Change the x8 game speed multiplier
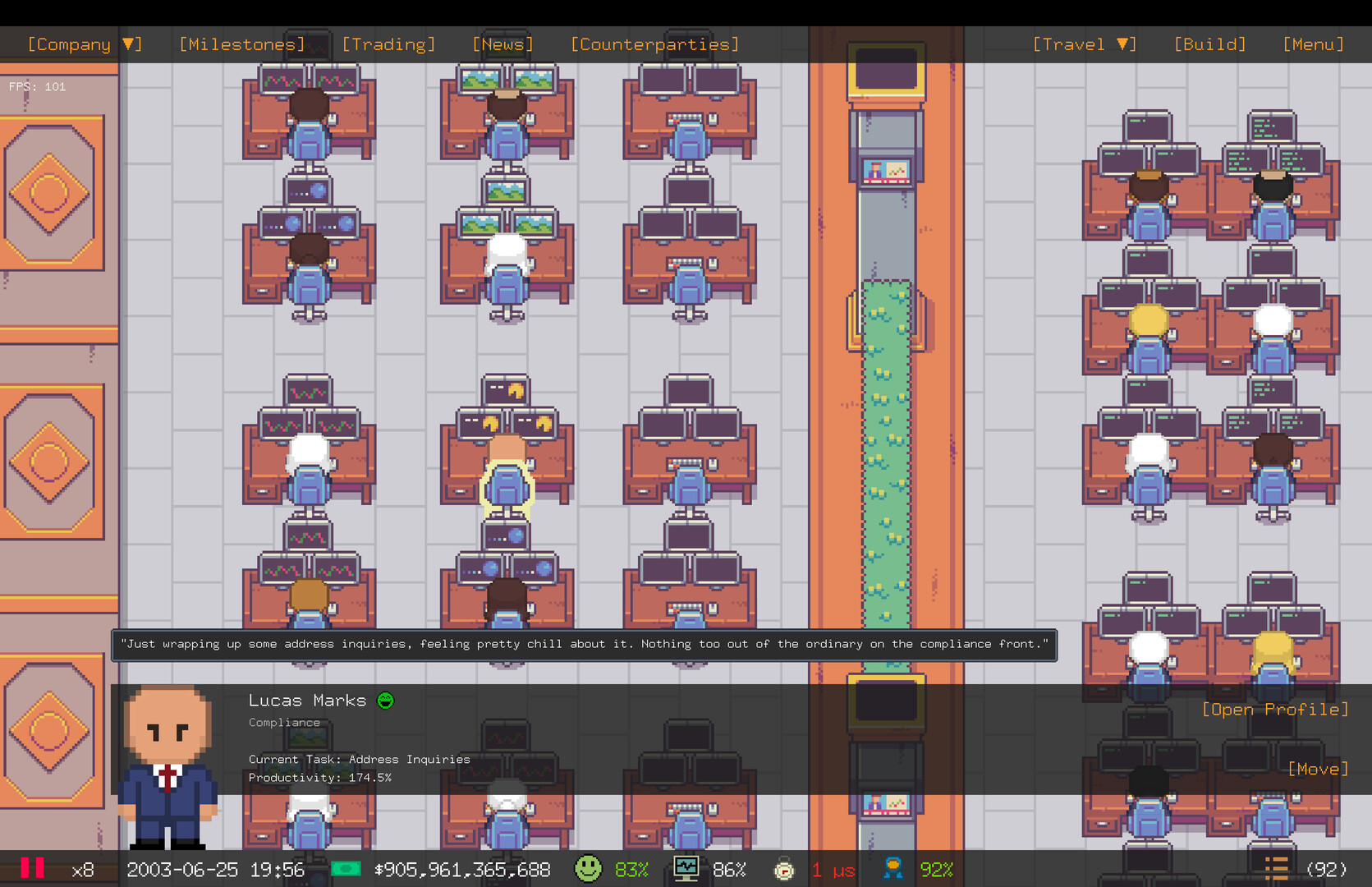The height and width of the screenshot is (887, 1372). (x=82, y=870)
